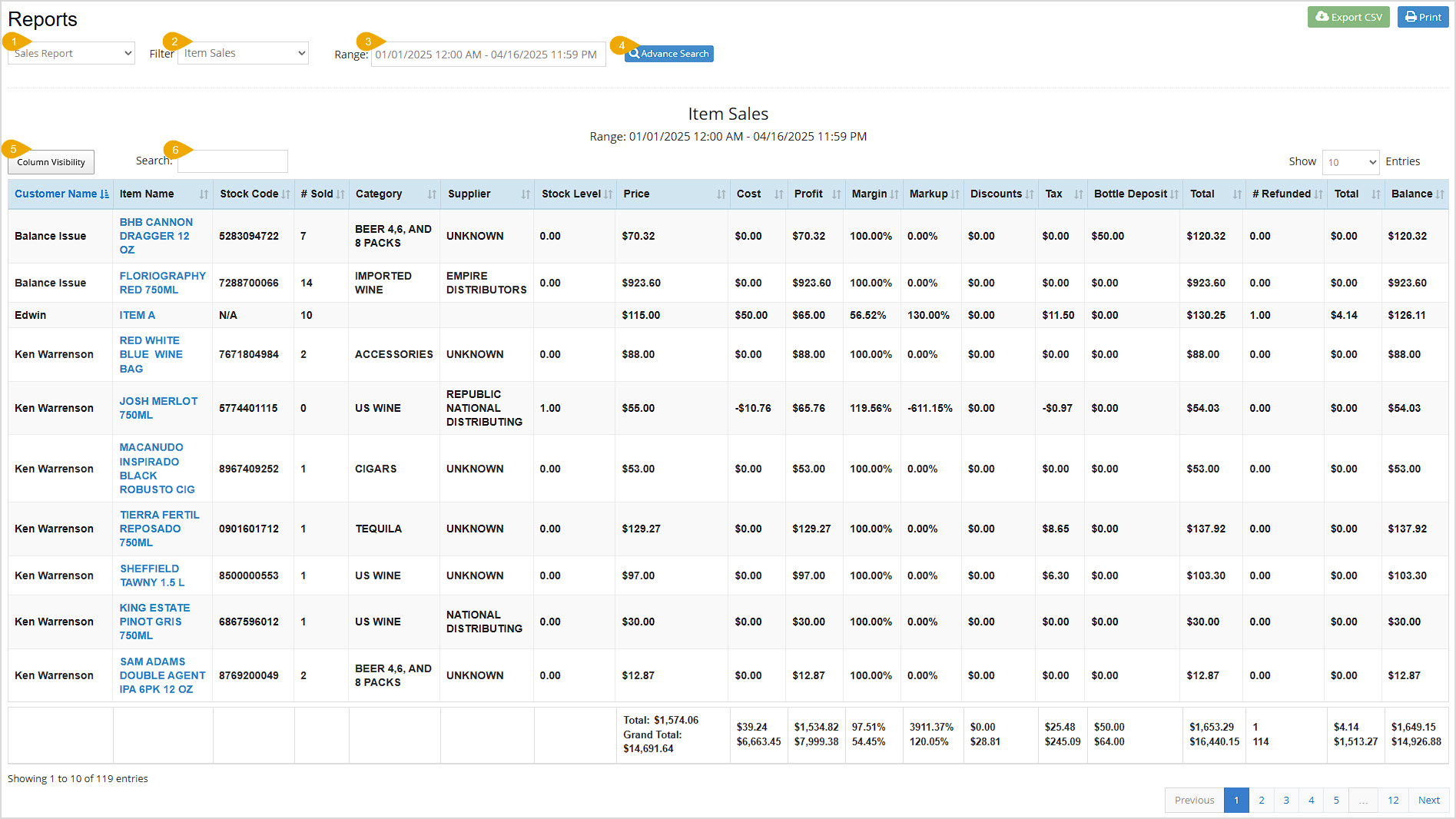Open the Sales Report type dropdown

click(70, 53)
